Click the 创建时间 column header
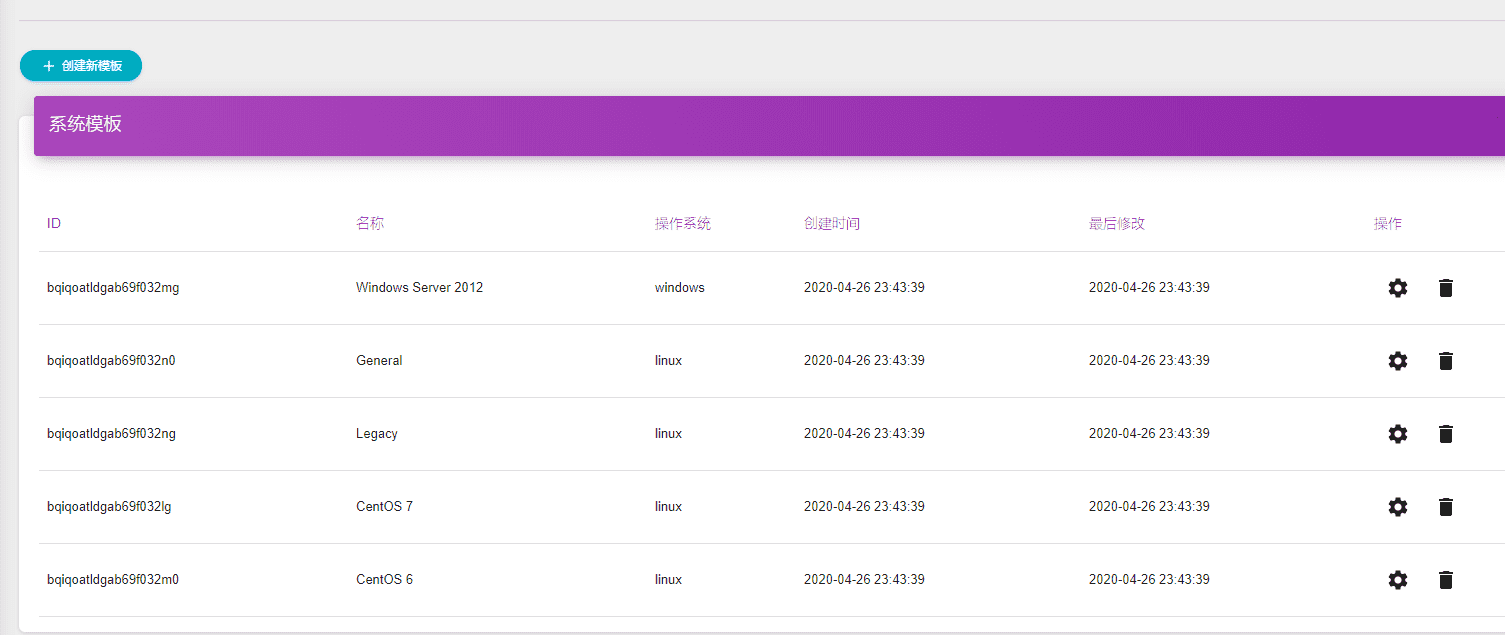This screenshot has height=635, width=1505. [x=832, y=223]
